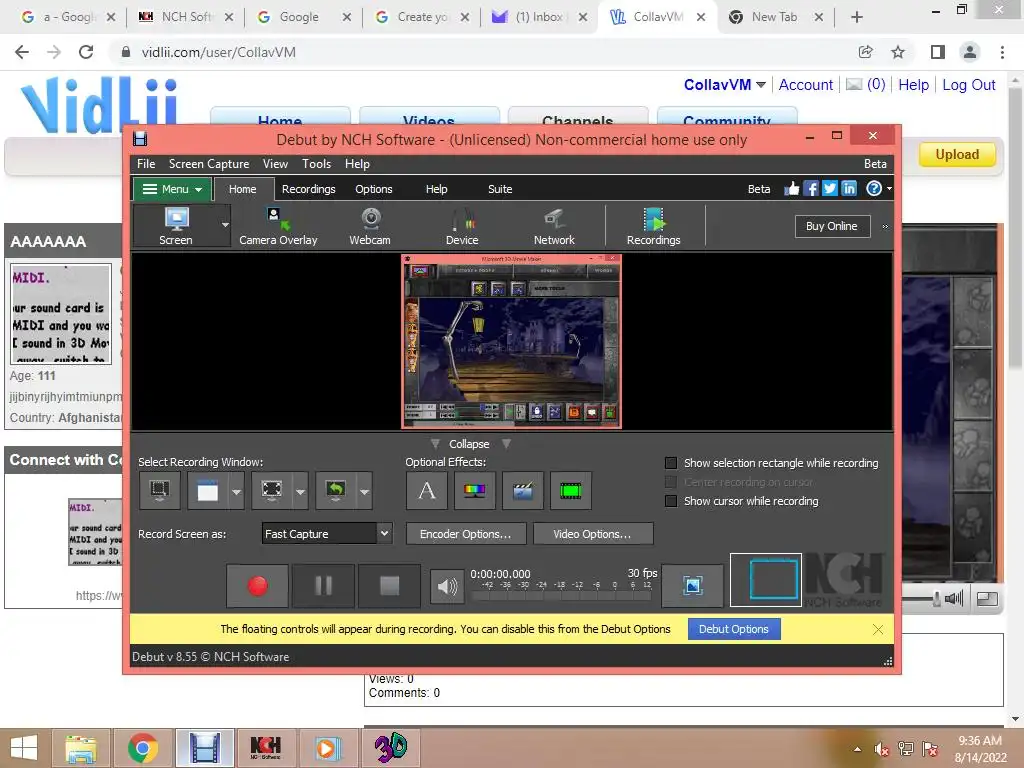
Task: Click the browser address bar
Action: tap(483, 52)
